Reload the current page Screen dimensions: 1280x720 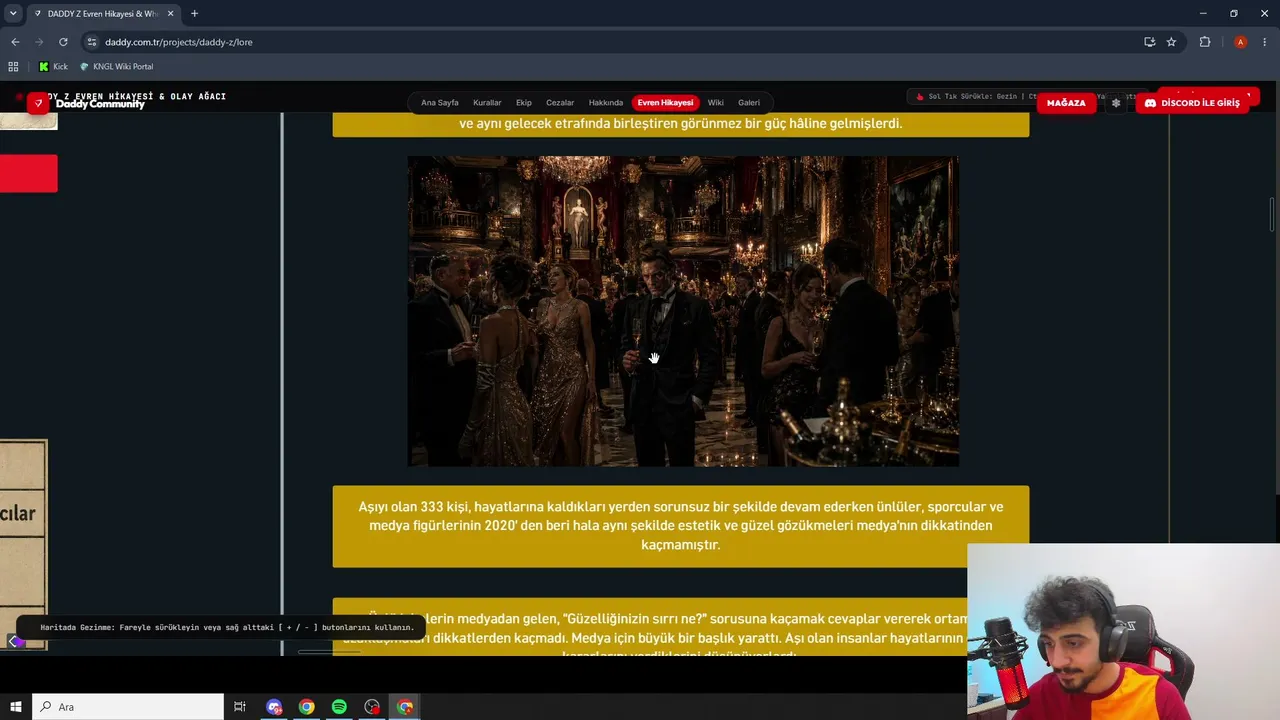click(63, 42)
